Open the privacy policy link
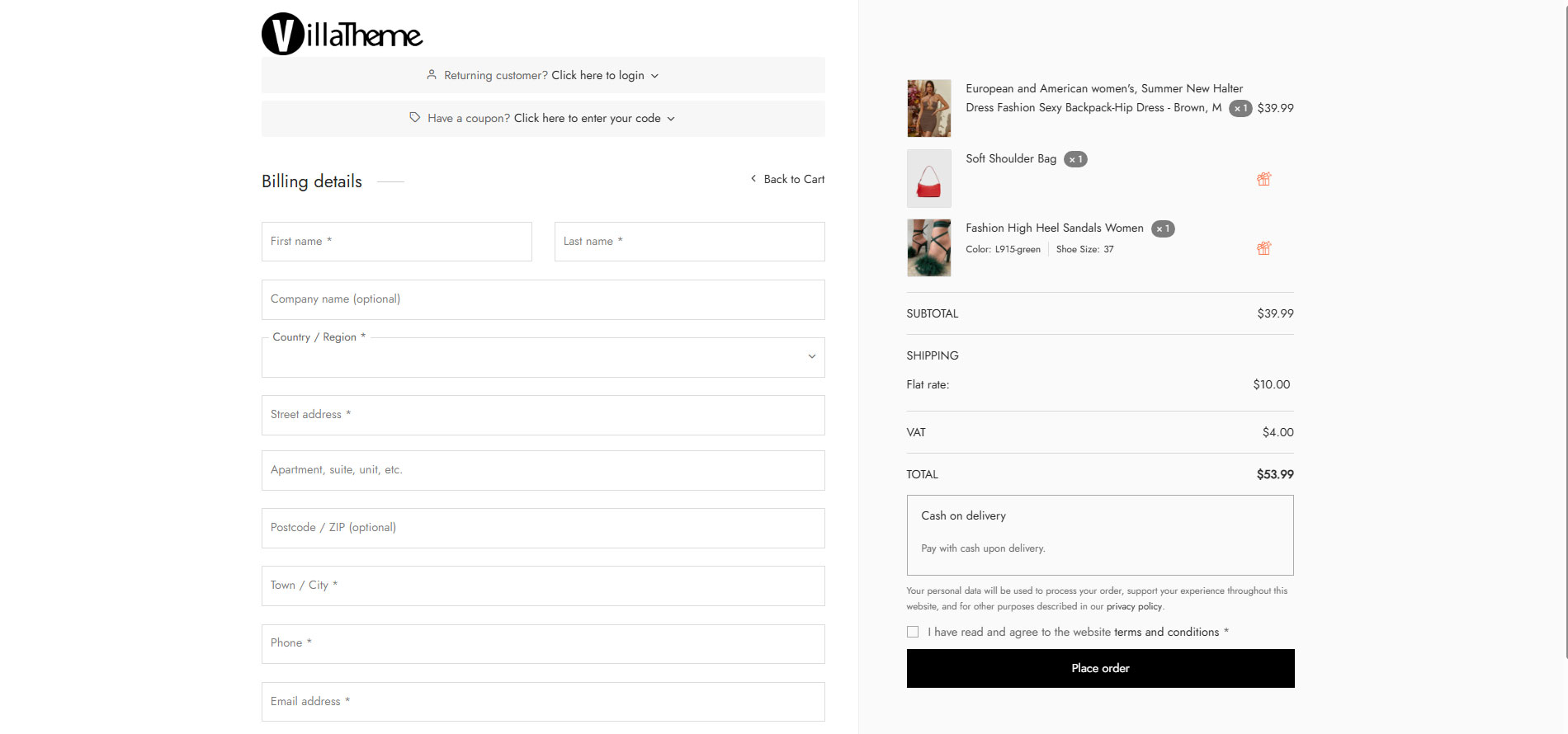The image size is (1568, 734). tap(1134, 606)
